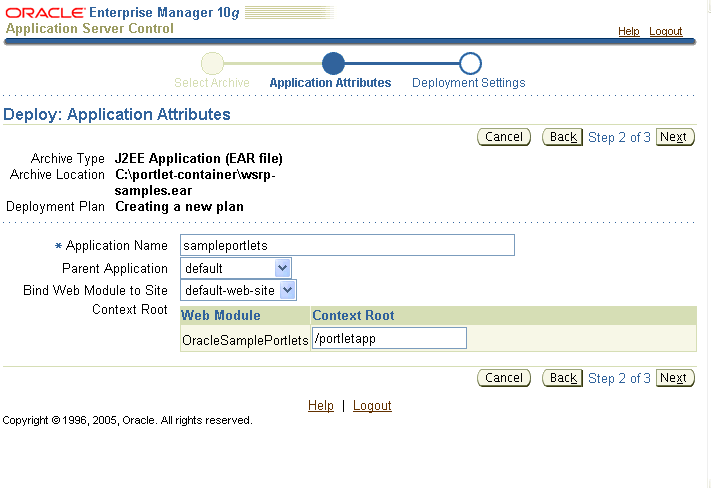Screen dimensions: 711x488
Task: Click the Select Archive step circle
Action: [x=212, y=63]
